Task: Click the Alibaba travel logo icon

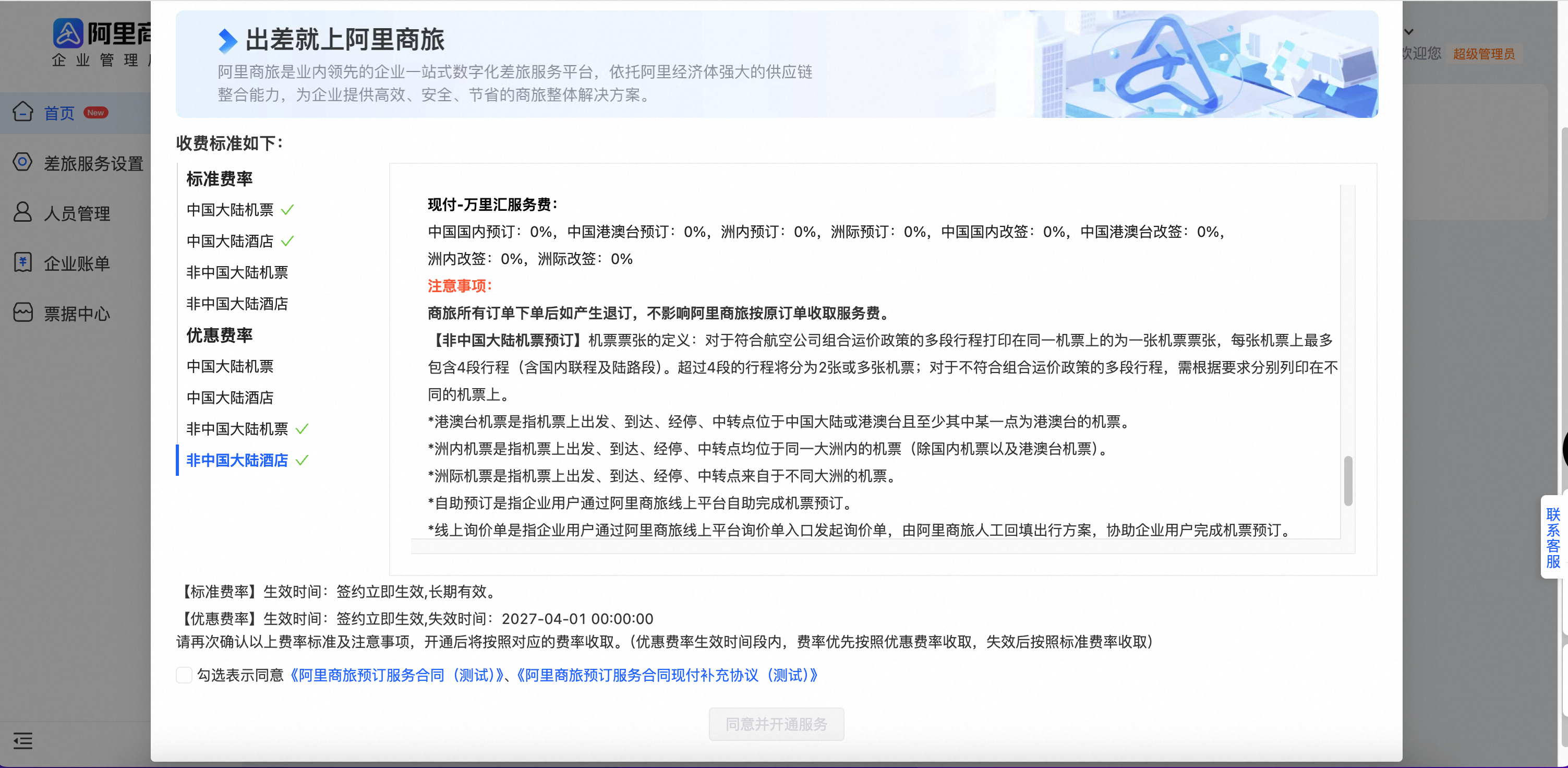Action: (68, 33)
